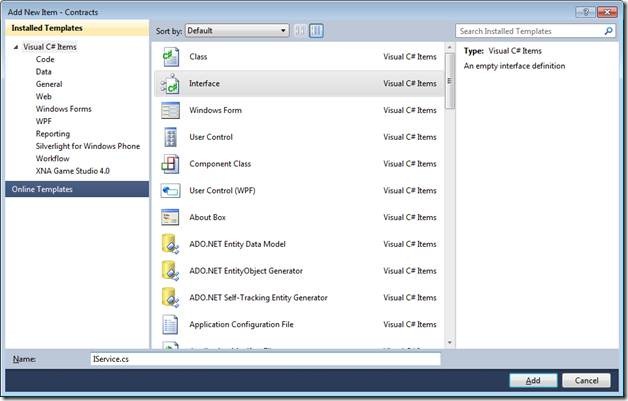Open the Sort by dropdown
Viewport: 628px width, 401px height.
[240, 31]
